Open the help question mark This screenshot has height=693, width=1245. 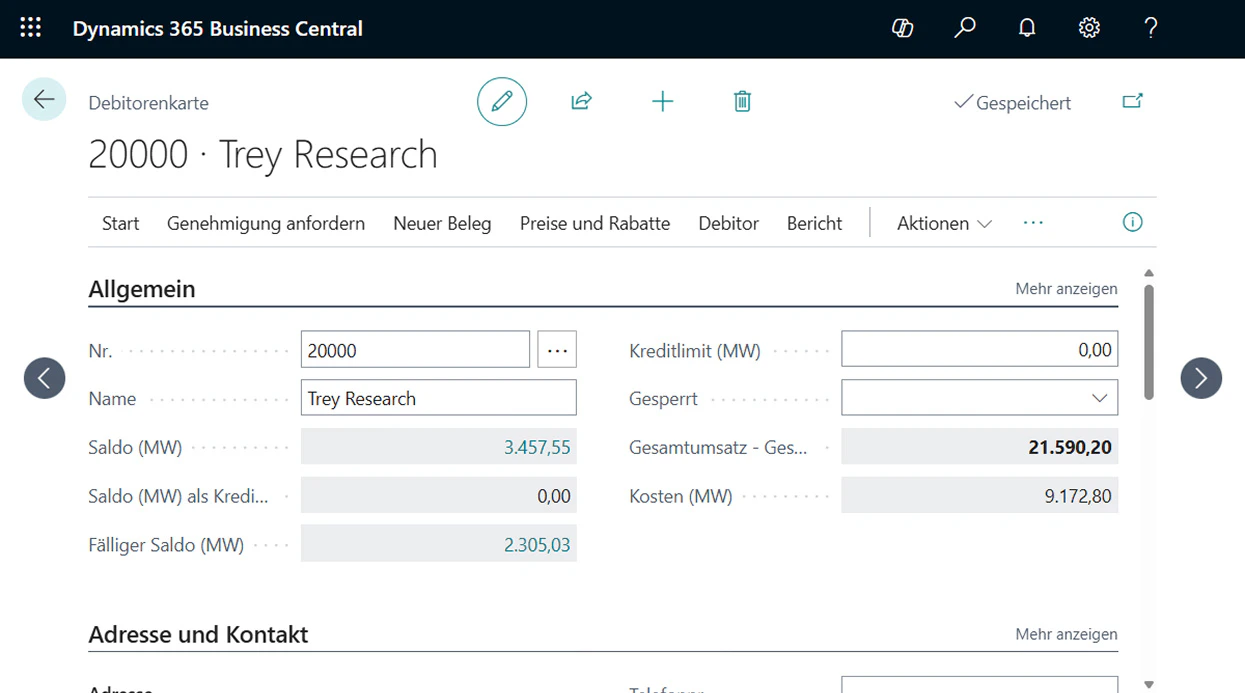click(1151, 28)
